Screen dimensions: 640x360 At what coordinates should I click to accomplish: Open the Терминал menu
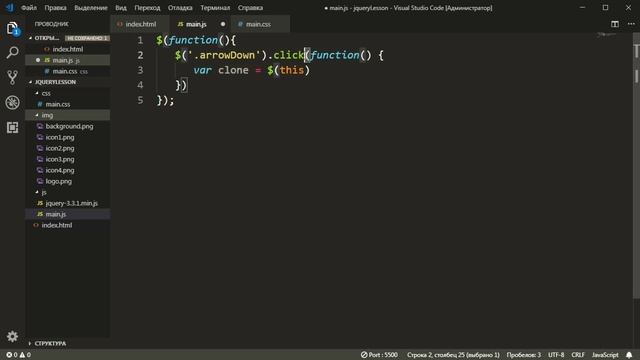pos(215,8)
